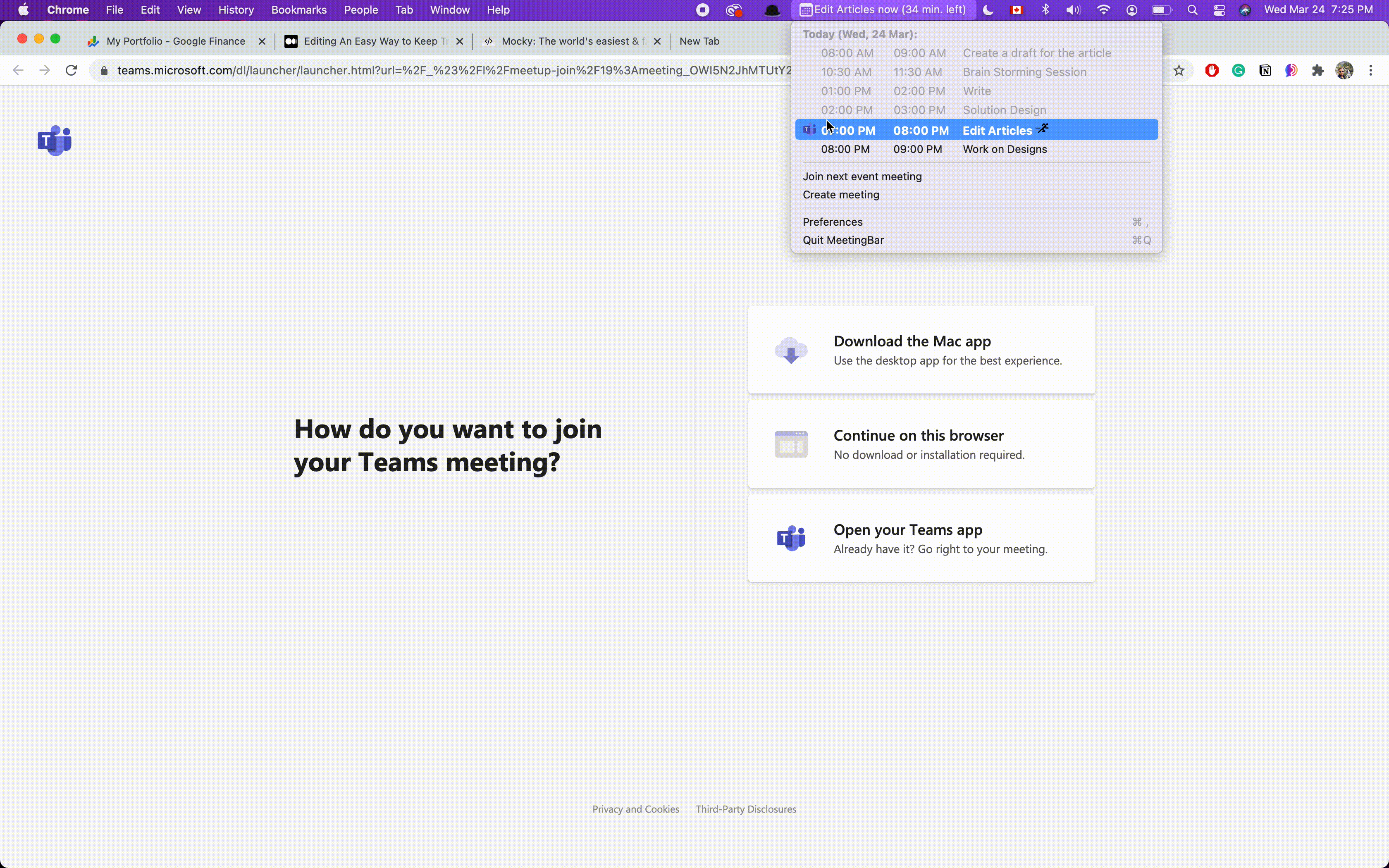Toggle Do Not Disturb moon icon
This screenshot has height=868, width=1389.
coord(988,10)
